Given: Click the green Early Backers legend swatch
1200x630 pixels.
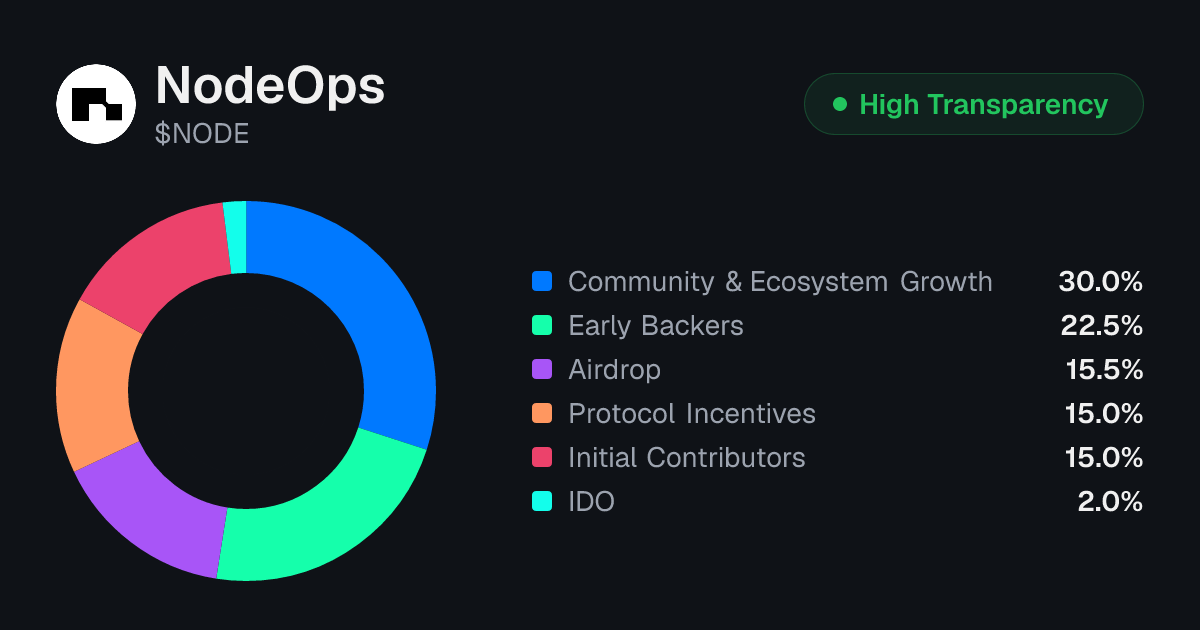Looking at the screenshot, I should pos(542,326).
